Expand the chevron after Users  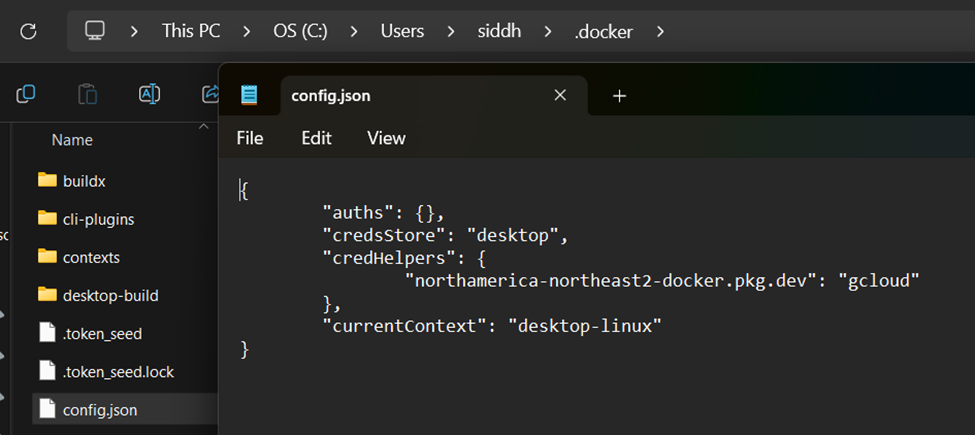coord(451,31)
